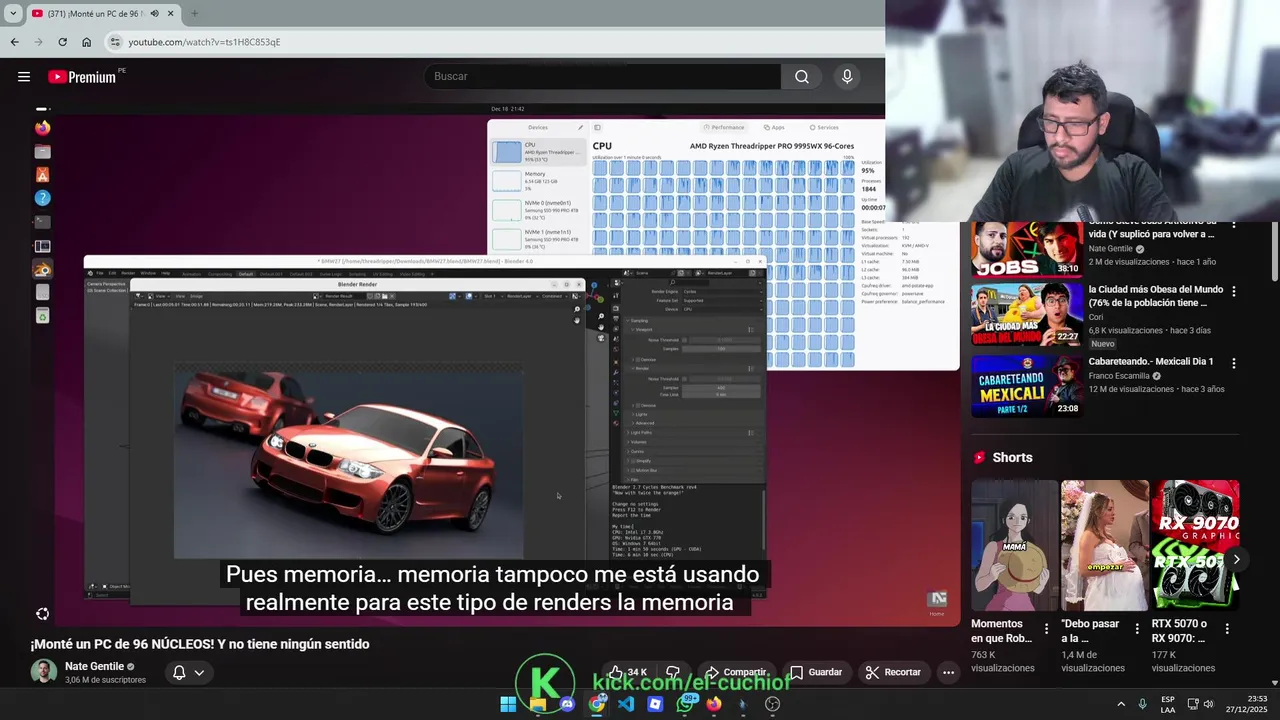The width and height of the screenshot is (1280, 720).
Task: Switch to Performance tab in system monitor
Action: tap(724, 128)
